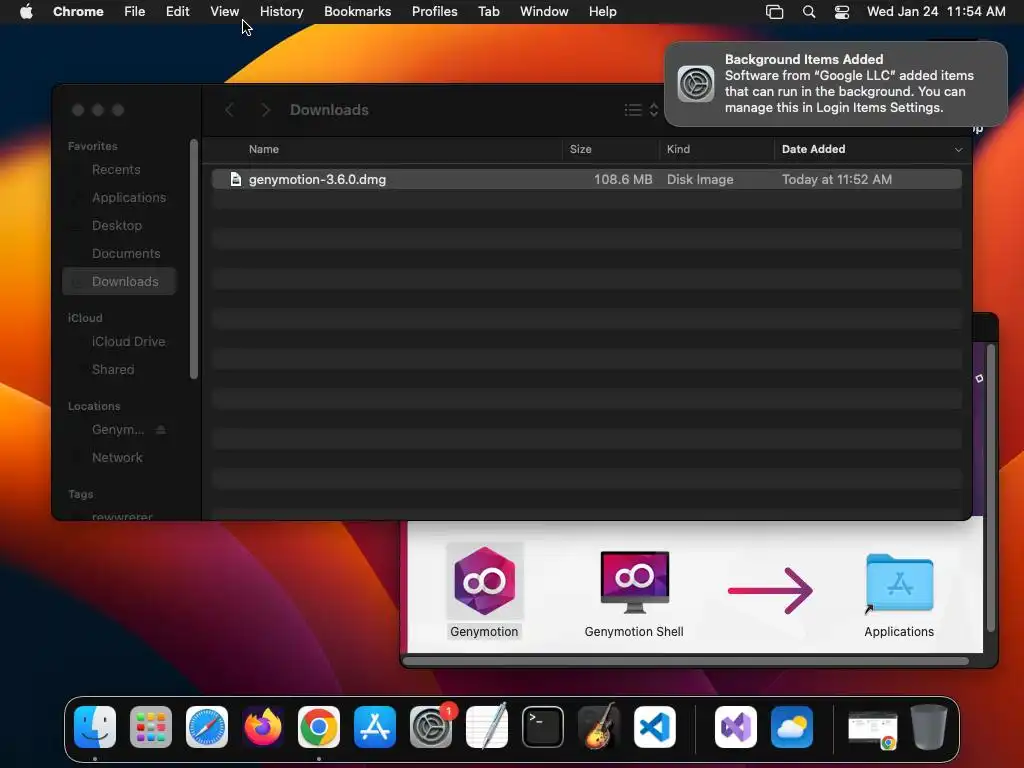Open the Tab menu
Viewport: 1024px width, 768px height.
point(488,12)
